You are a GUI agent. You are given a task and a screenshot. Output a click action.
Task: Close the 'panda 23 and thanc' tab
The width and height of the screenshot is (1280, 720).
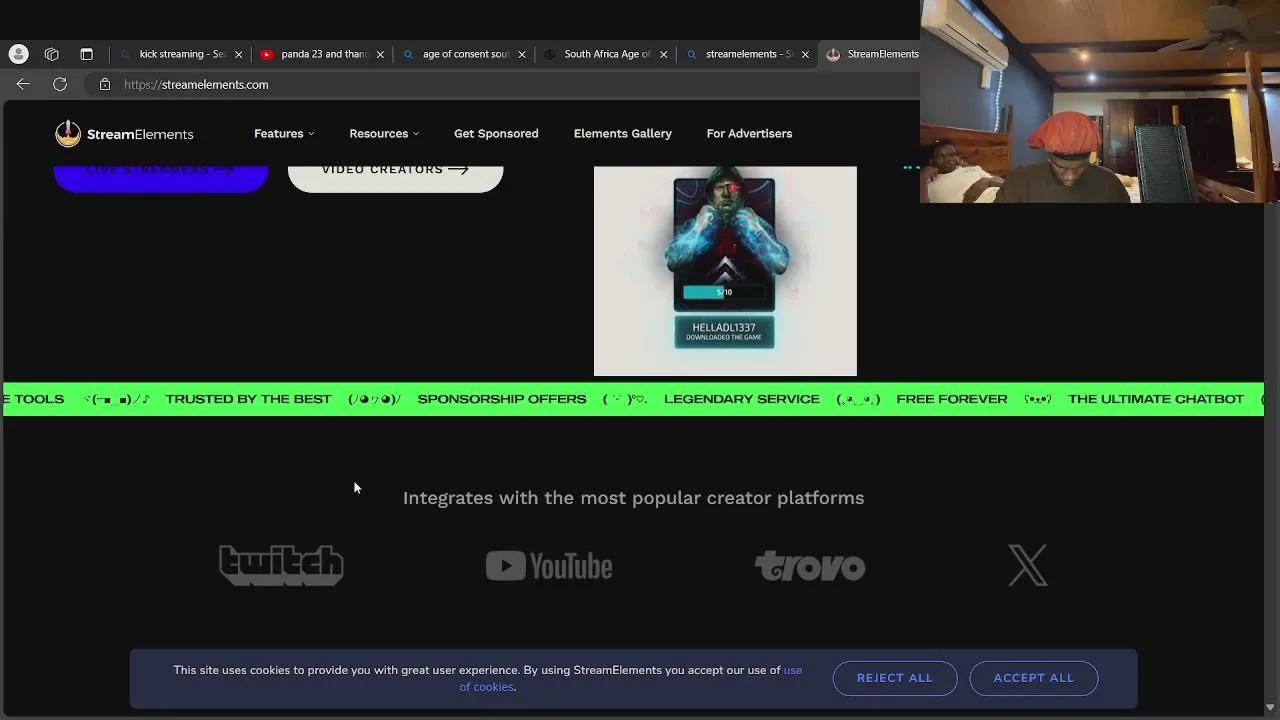point(380,54)
